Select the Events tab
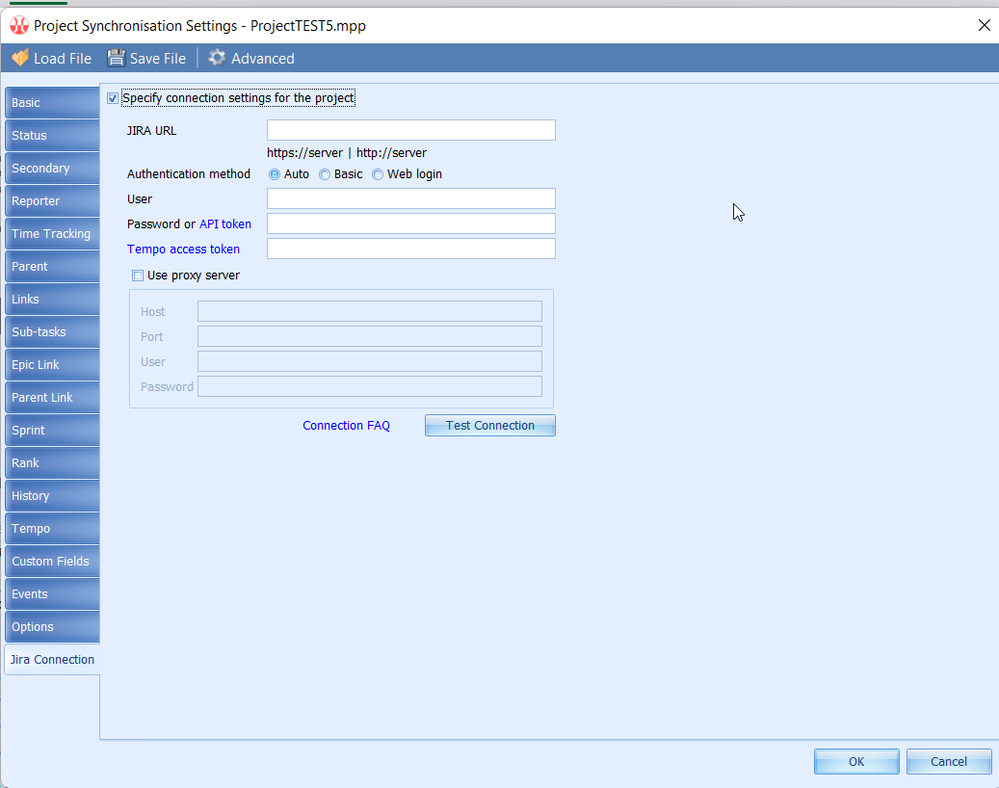The height and width of the screenshot is (788, 999). click(x=52, y=594)
